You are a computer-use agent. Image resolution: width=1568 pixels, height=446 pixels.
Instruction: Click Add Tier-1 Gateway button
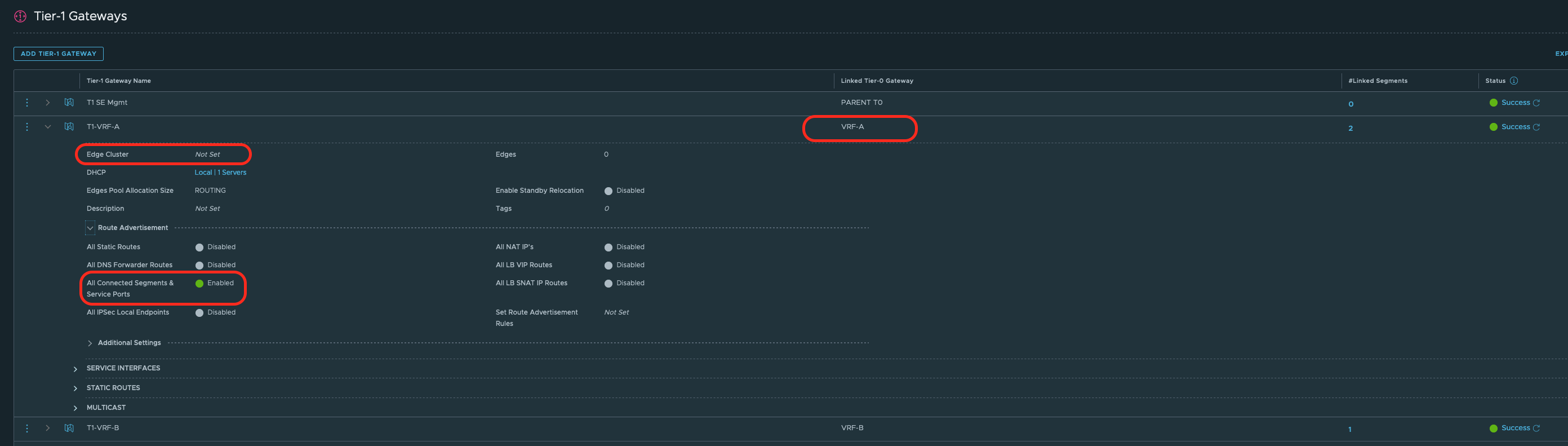click(x=59, y=54)
